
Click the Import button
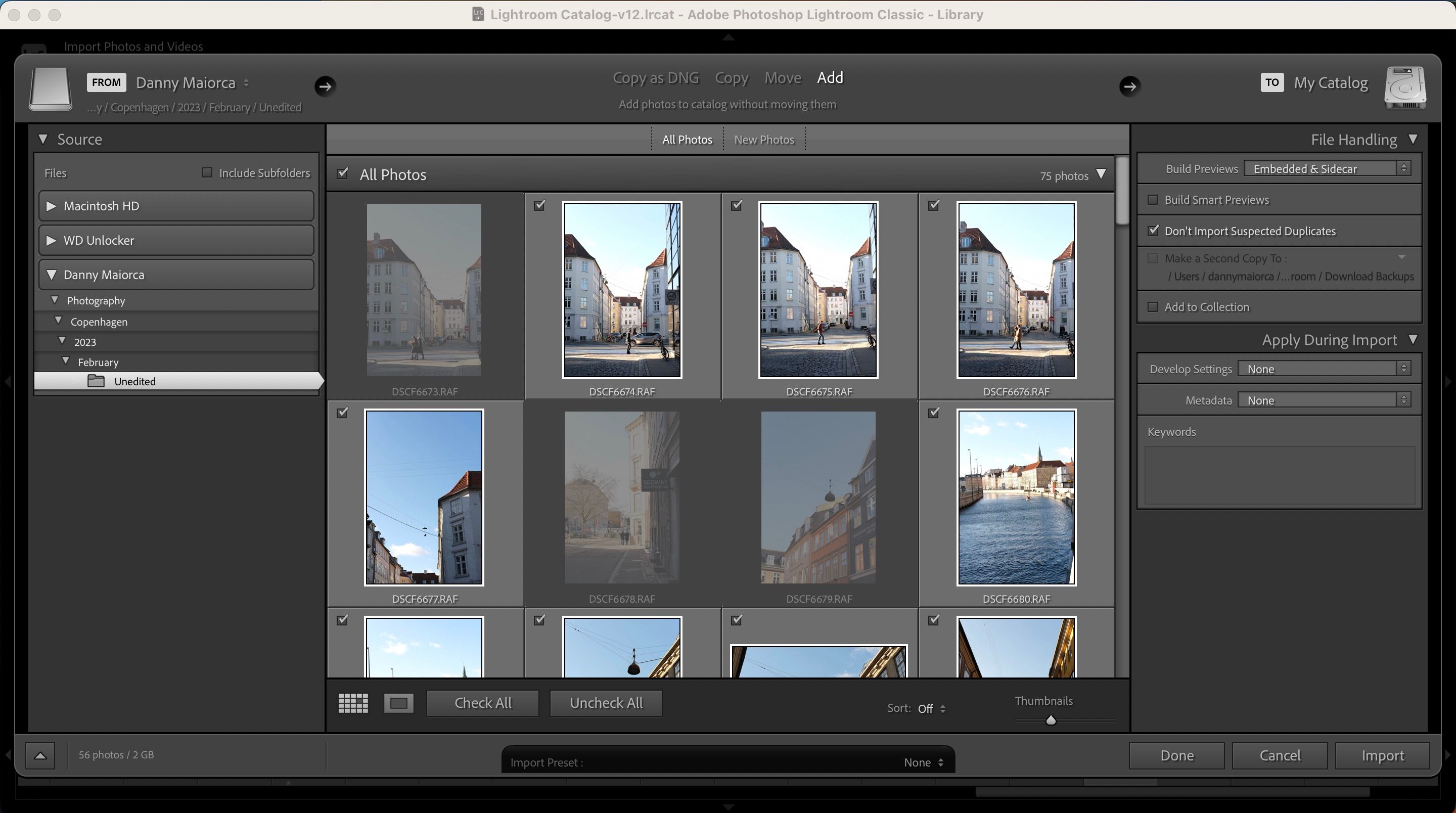point(1383,755)
